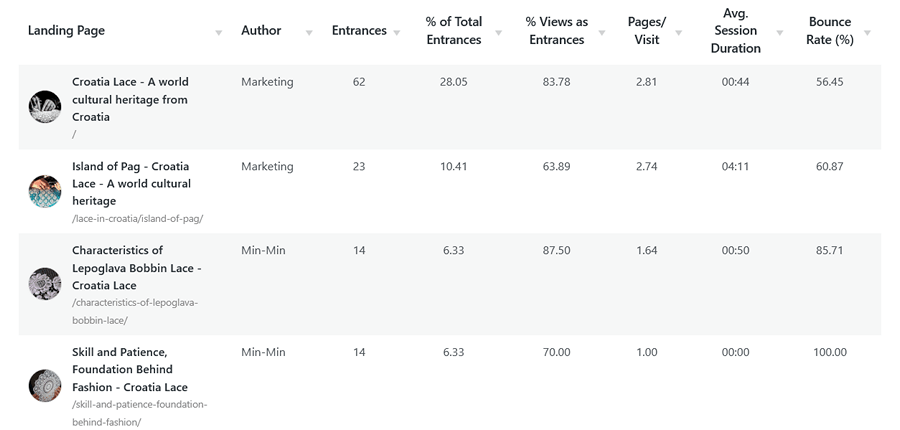Select entrances value 14 in Skill and Patience row
This screenshot has width=900, height=430.
point(359,352)
